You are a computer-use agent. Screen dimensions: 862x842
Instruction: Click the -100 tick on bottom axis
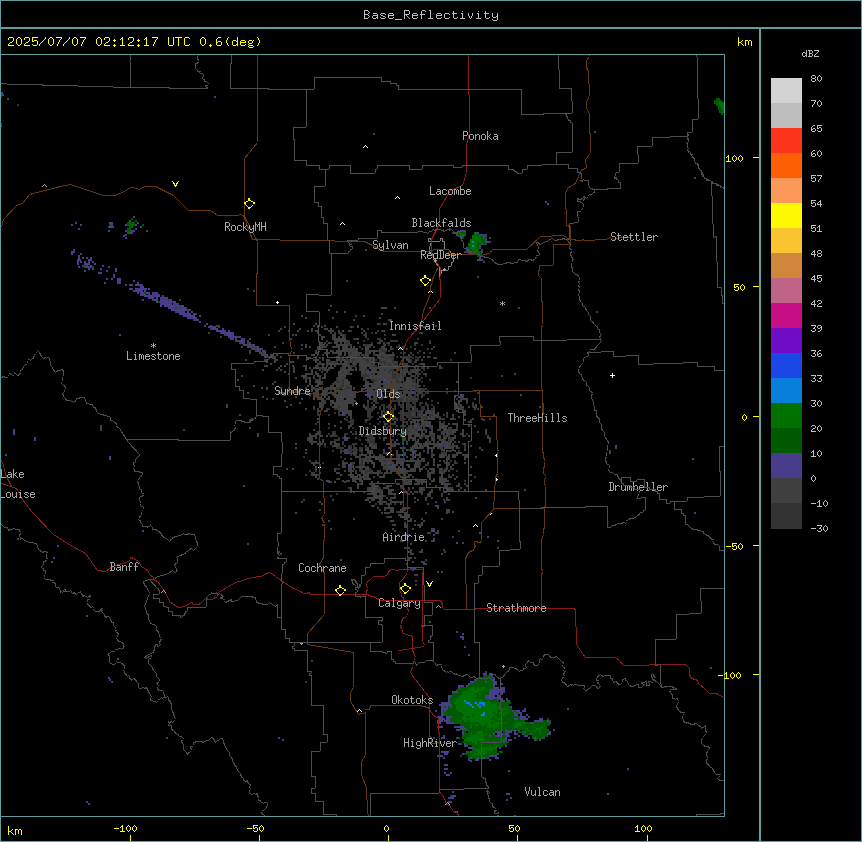coord(126,828)
